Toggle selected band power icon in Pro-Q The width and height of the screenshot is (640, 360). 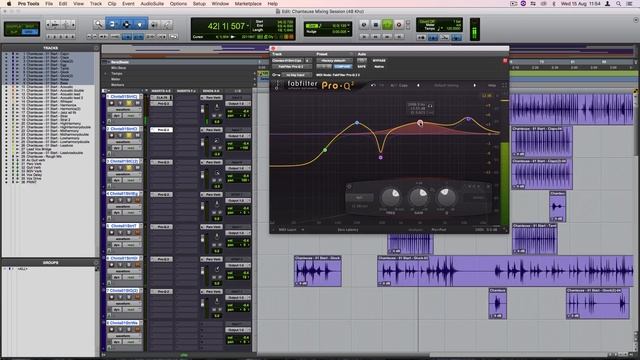[x=349, y=187]
